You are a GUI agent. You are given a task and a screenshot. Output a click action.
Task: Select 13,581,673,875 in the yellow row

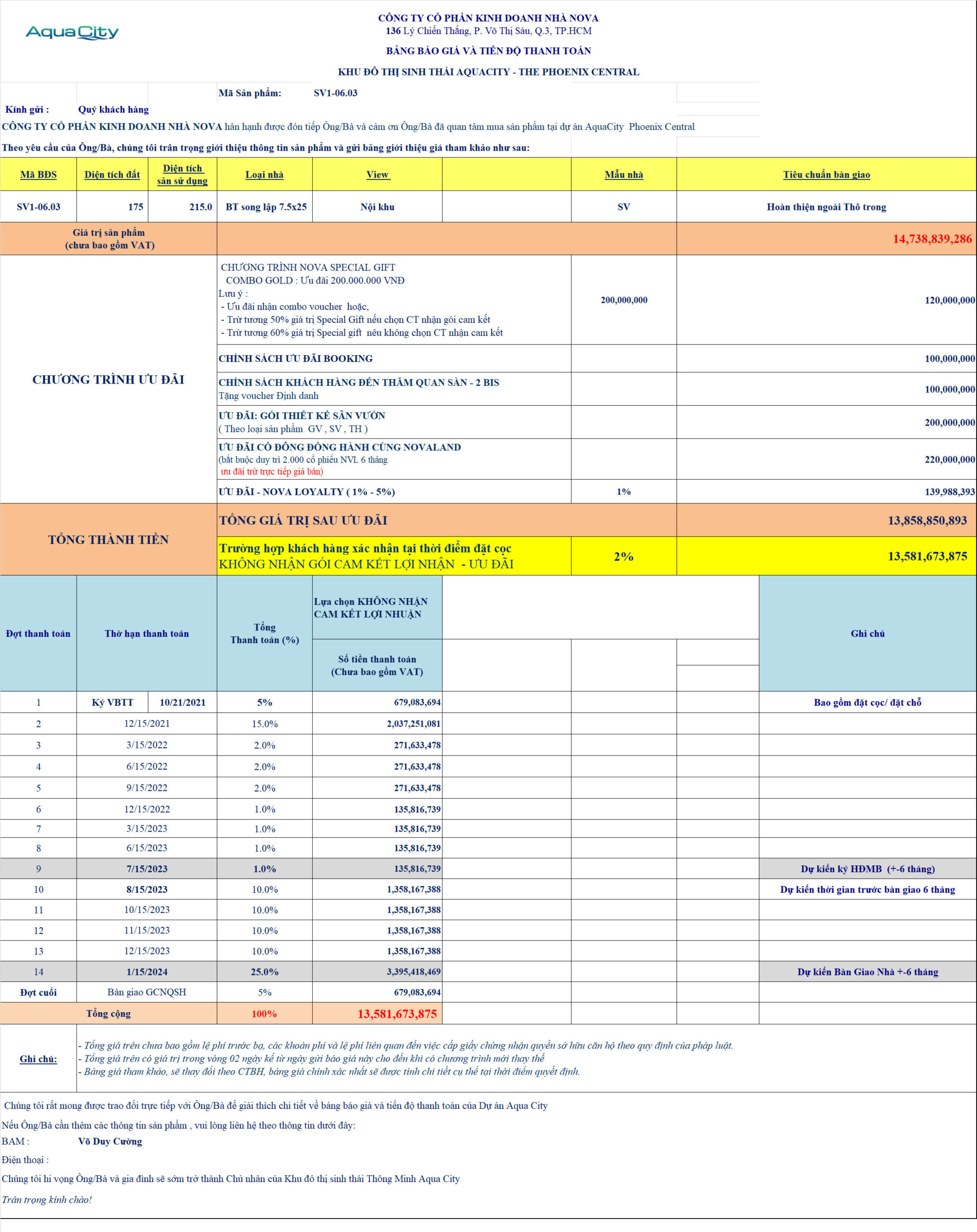(927, 557)
